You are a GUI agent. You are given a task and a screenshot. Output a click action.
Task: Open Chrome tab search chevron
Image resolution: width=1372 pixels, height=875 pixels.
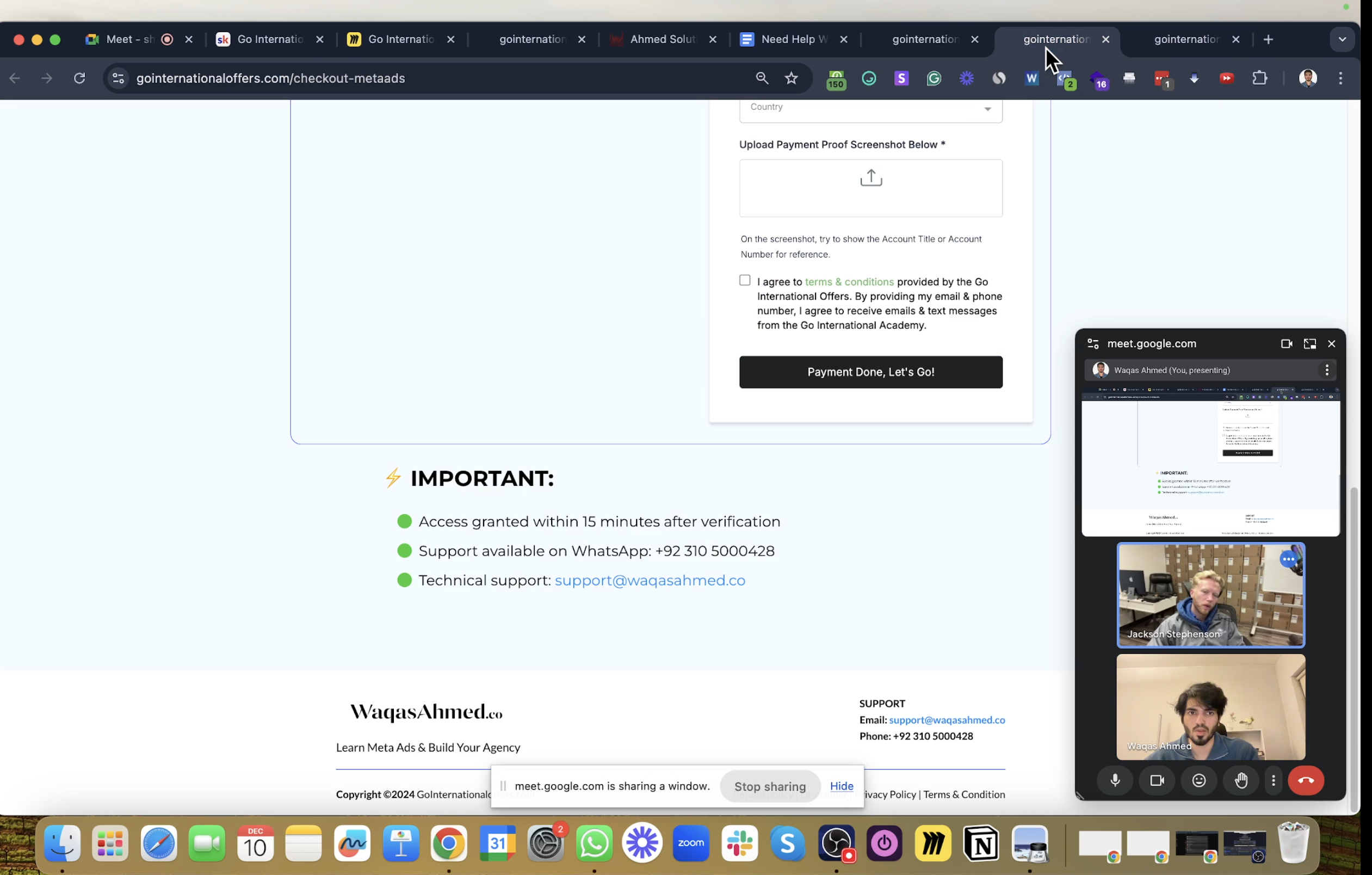click(1342, 39)
